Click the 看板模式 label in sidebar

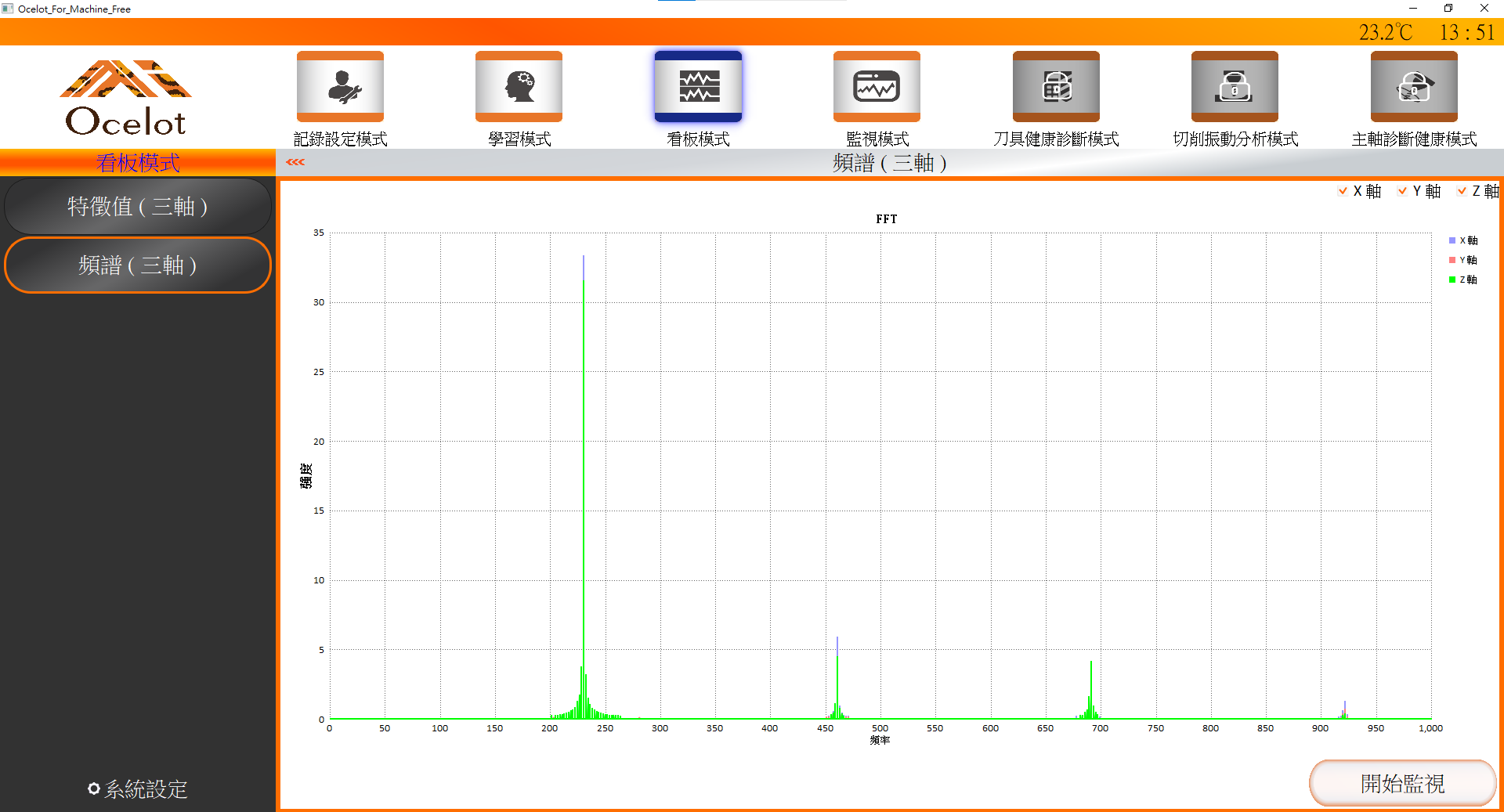coord(138,163)
